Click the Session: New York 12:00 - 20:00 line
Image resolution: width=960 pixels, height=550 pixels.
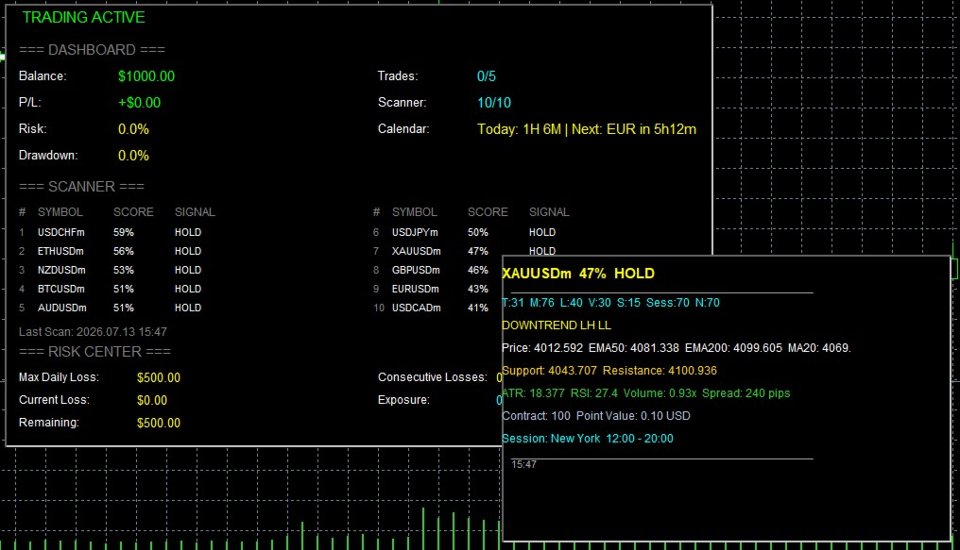(x=587, y=439)
